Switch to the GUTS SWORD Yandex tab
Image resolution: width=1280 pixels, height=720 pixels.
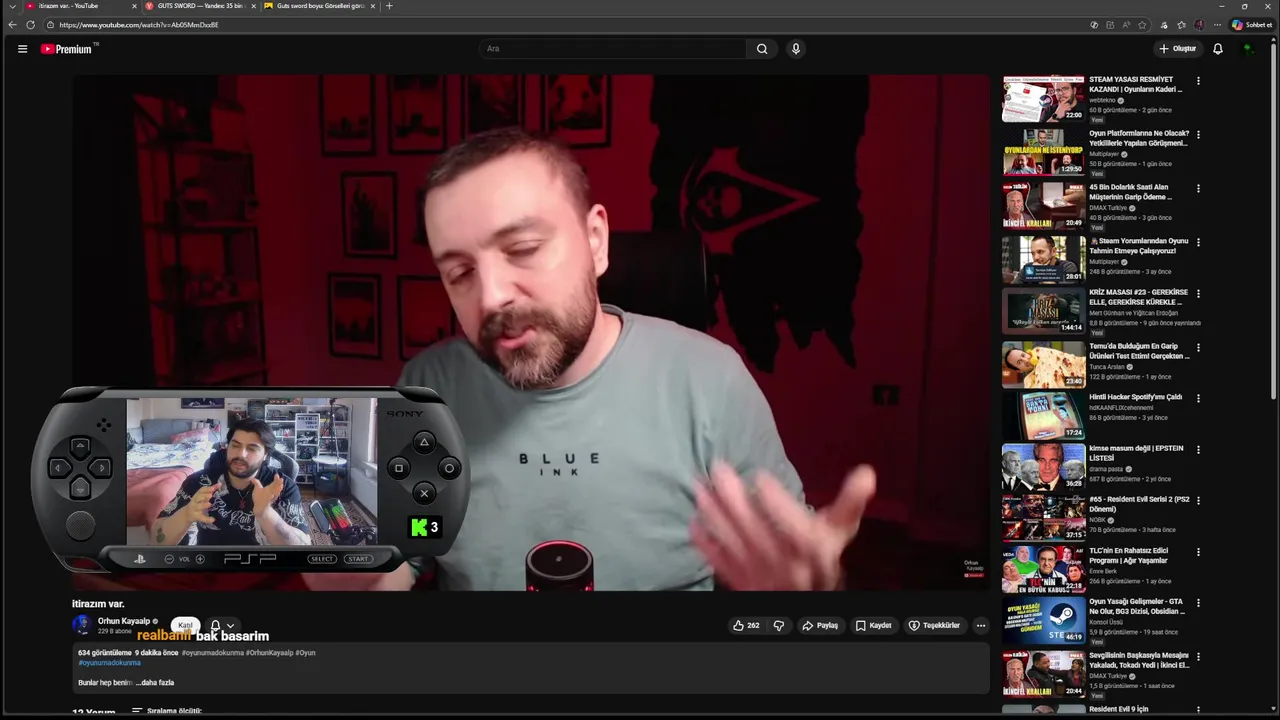point(200,6)
